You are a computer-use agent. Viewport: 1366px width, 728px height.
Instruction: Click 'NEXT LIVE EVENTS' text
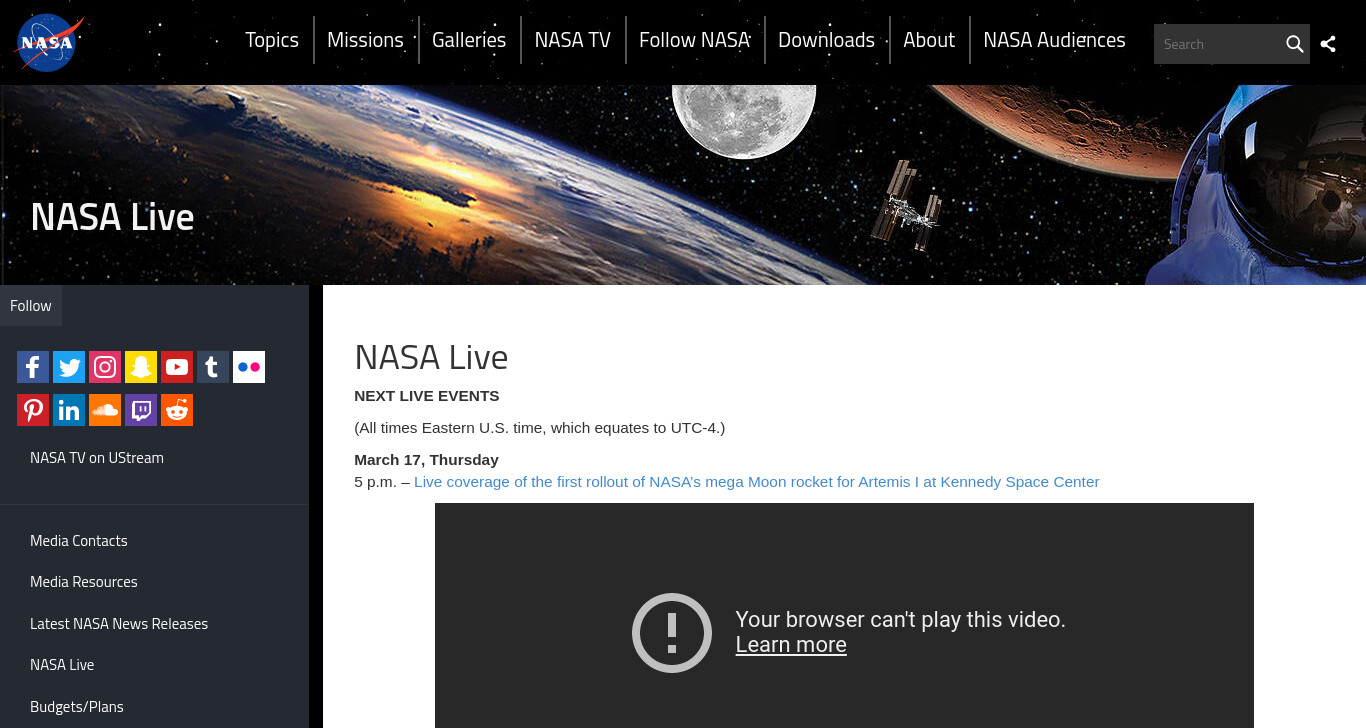pyautogui.click(x=427, y=396)
